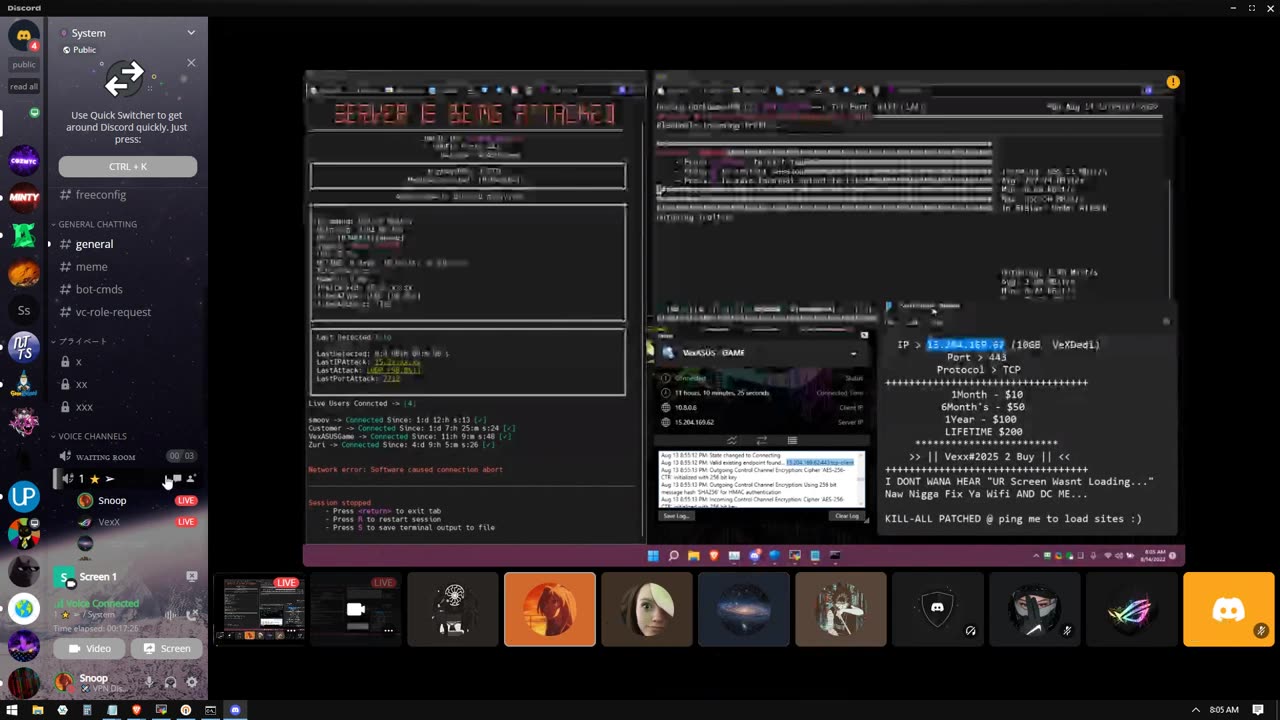Select the orange-highlighted participant tile
The width and height of the screenshot is (1280, 720).
coord(549,609)
